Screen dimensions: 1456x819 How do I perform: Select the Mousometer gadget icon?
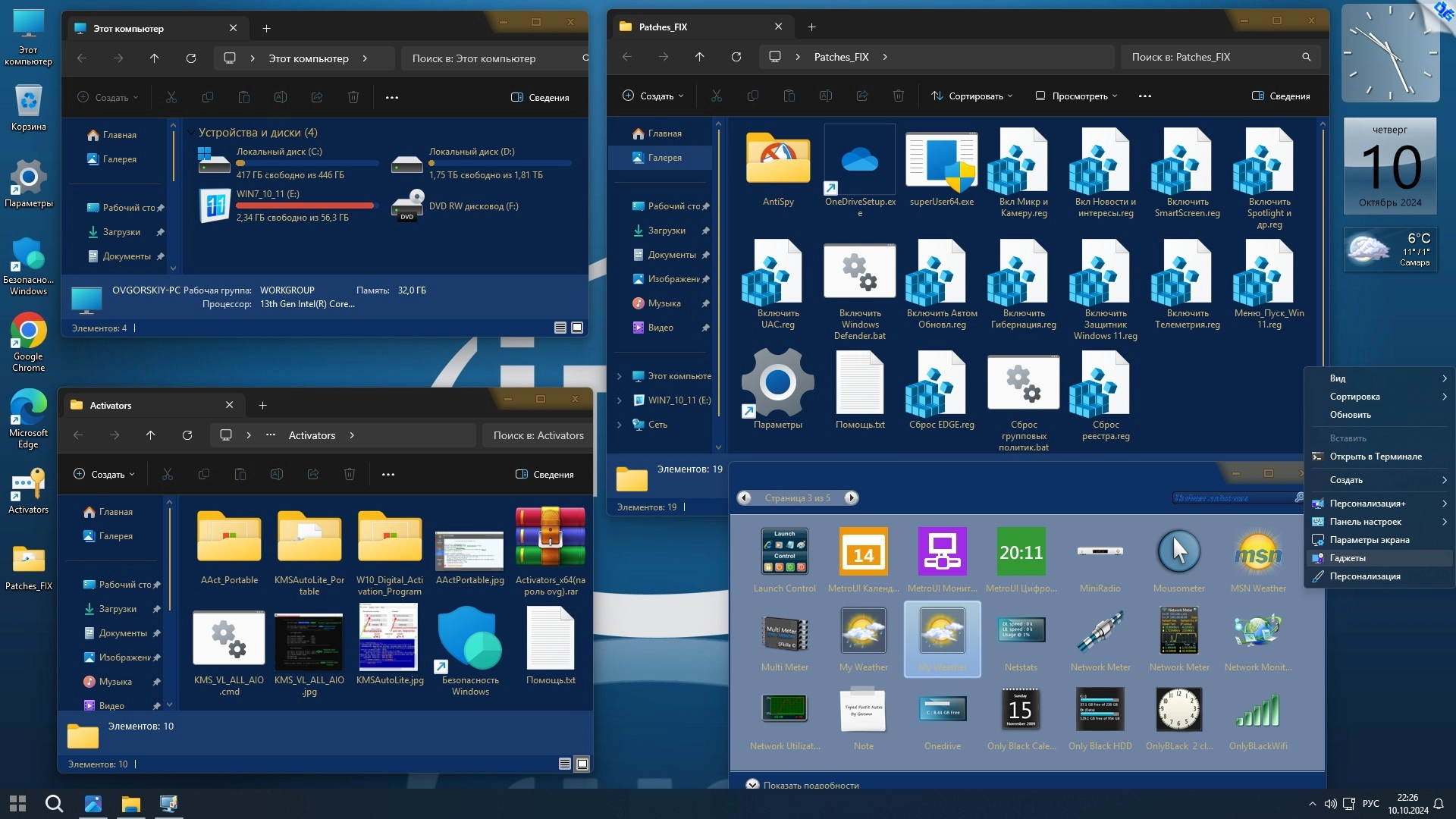pos(1178,553)
